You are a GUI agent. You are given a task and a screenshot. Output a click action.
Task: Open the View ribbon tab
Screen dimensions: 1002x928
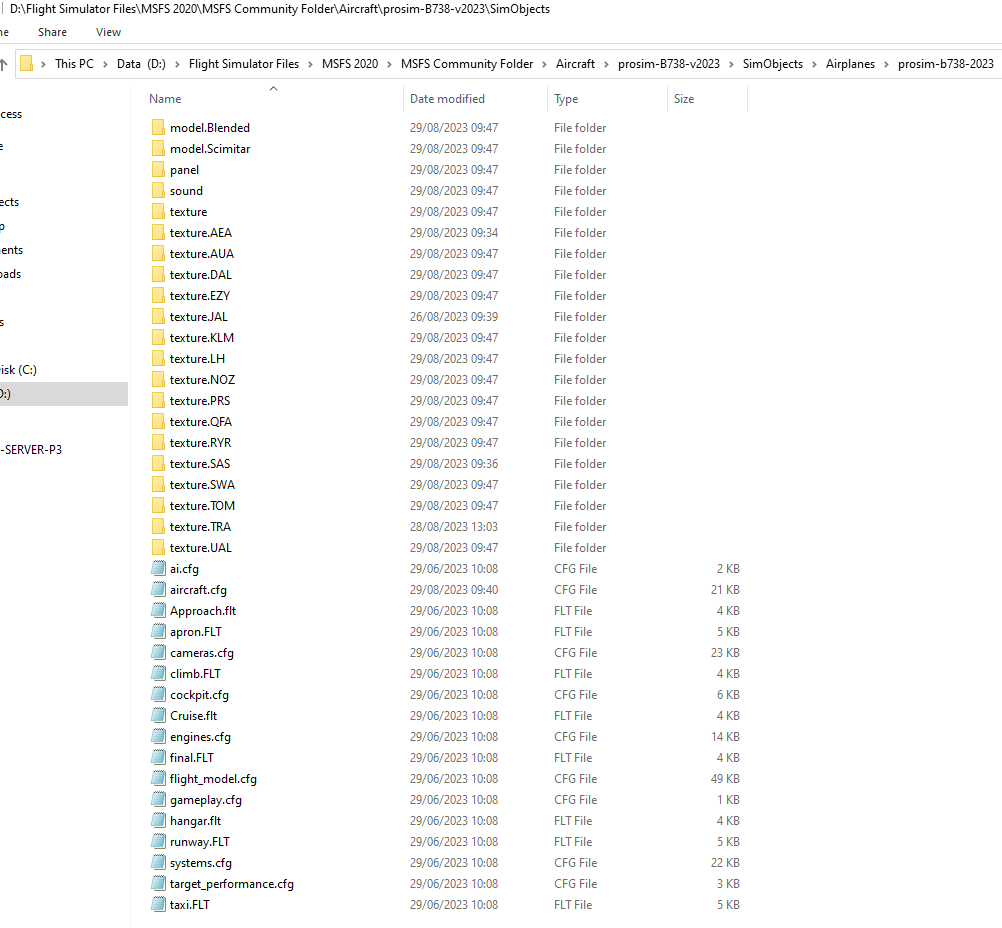[108, 32]
